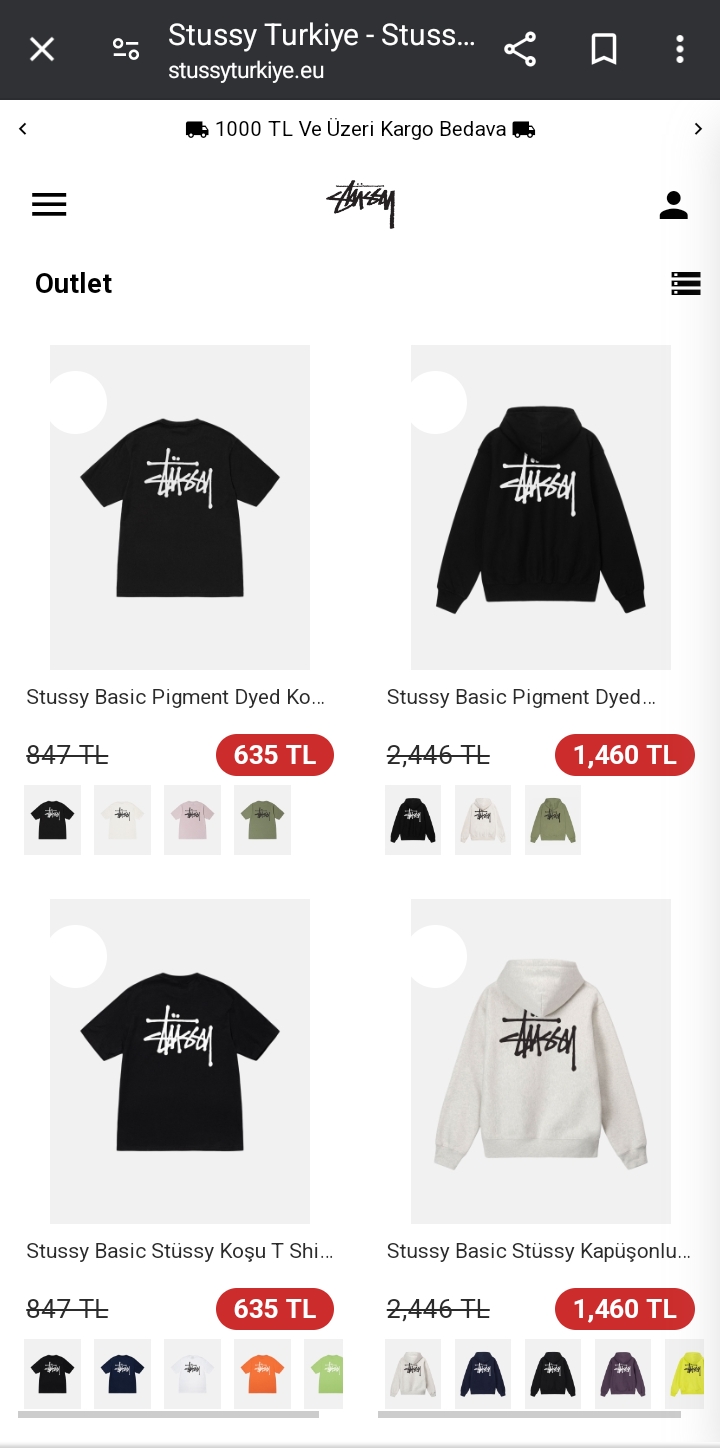Screen dimensions: 720x1448
Task: Close the browser custom tab
Action: pyautogui.click(x=42, y=49)
